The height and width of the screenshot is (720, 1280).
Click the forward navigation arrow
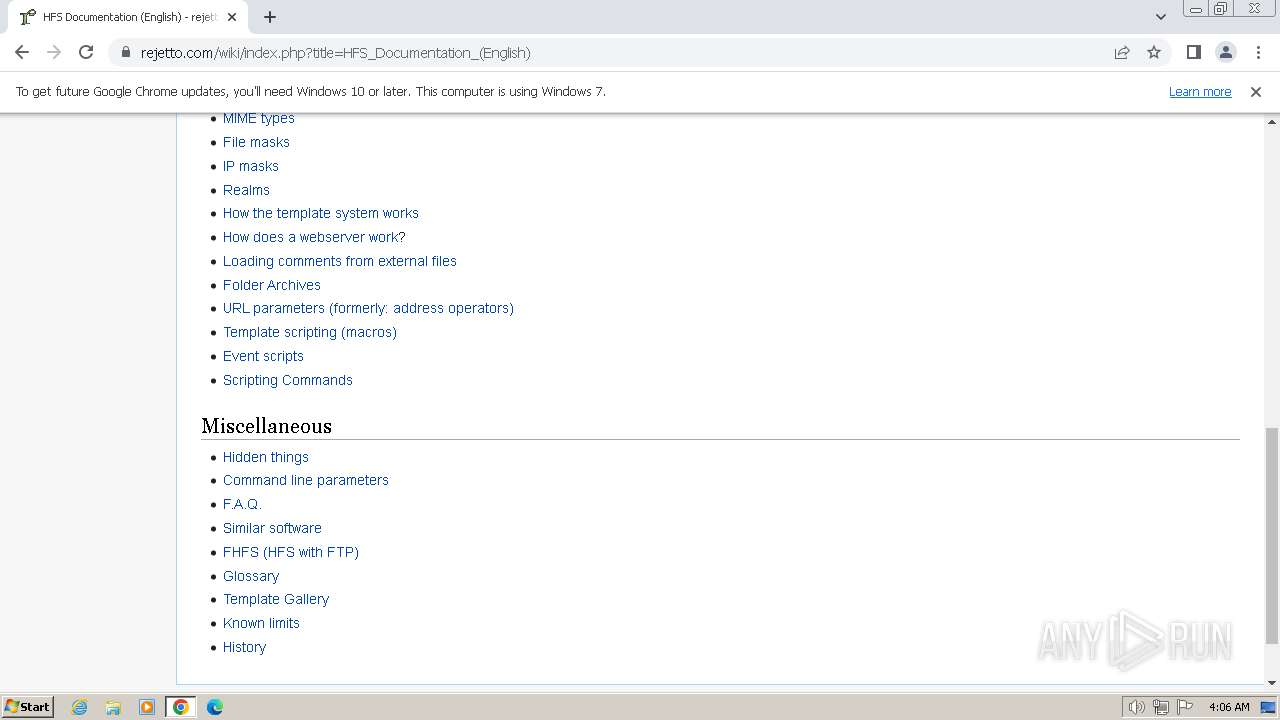tap(54, 52)
